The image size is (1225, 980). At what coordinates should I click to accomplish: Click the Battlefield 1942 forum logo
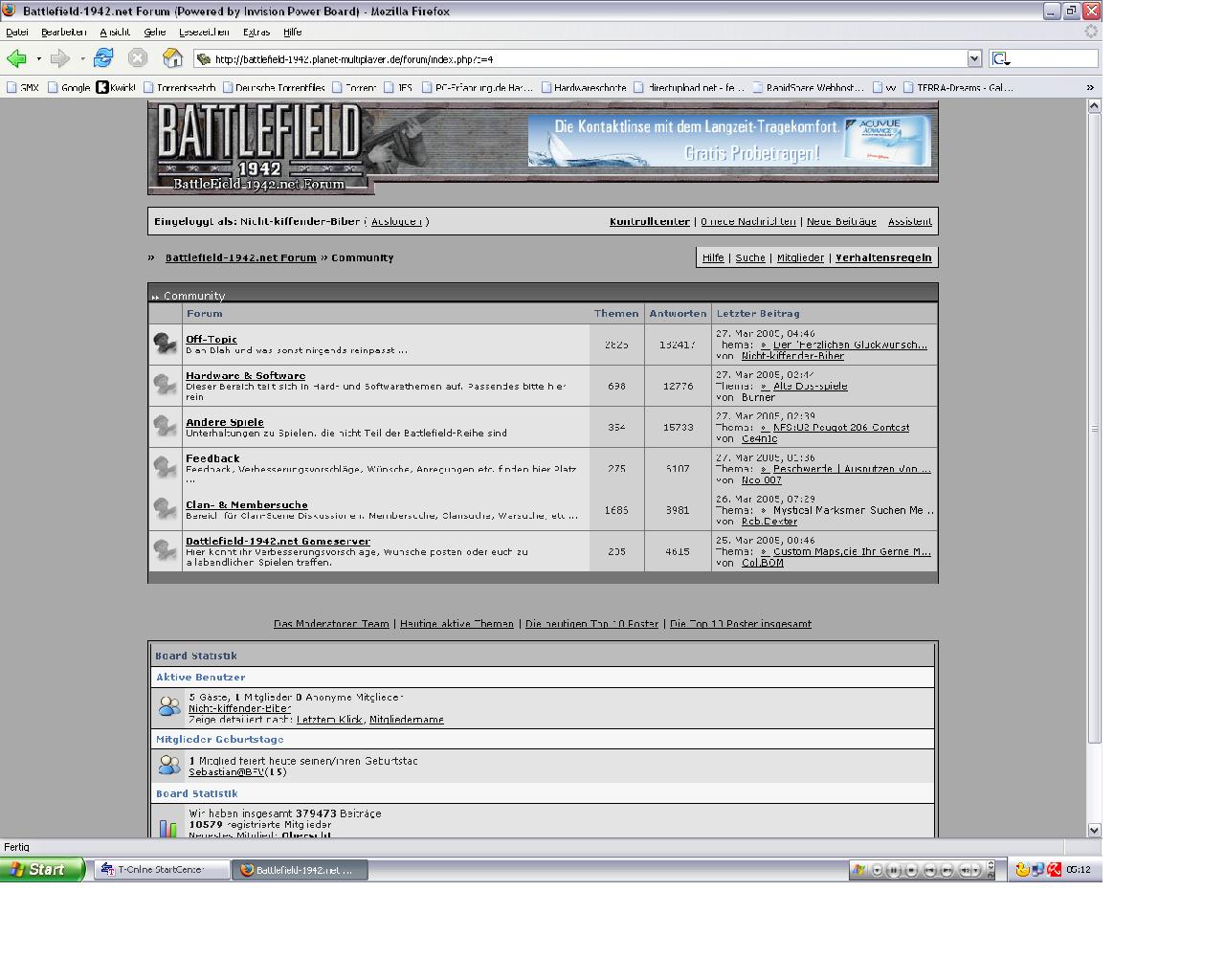pyautogui.click(x=258, y=146)
